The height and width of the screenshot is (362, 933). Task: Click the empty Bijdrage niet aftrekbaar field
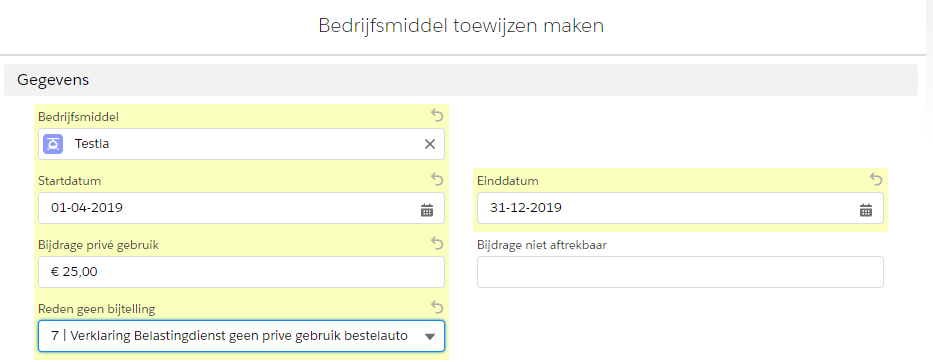(680, 272)
